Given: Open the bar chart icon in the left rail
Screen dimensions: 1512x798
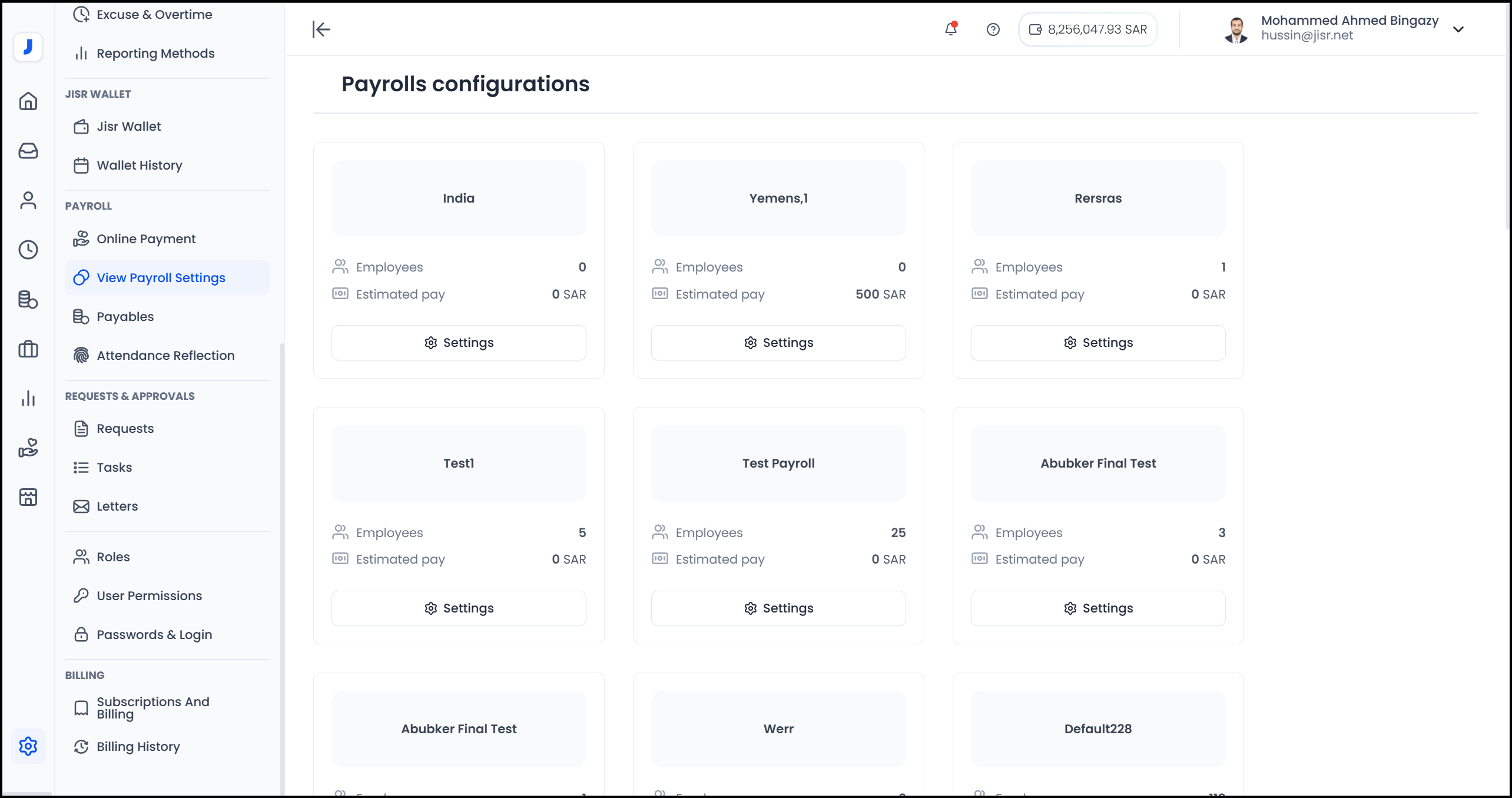Looking at the screenshot, I should 28,399.
